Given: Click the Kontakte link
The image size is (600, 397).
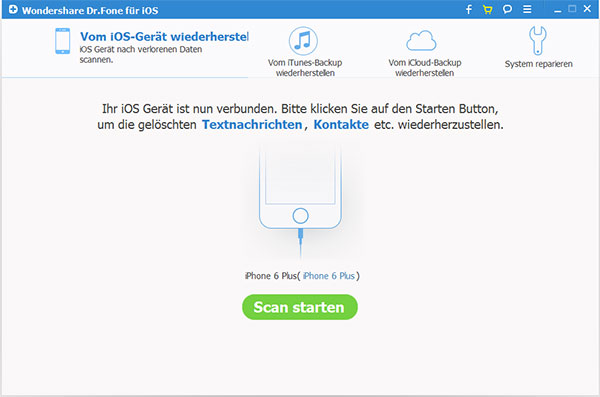Looking at the screenshot, I should 341,124.
